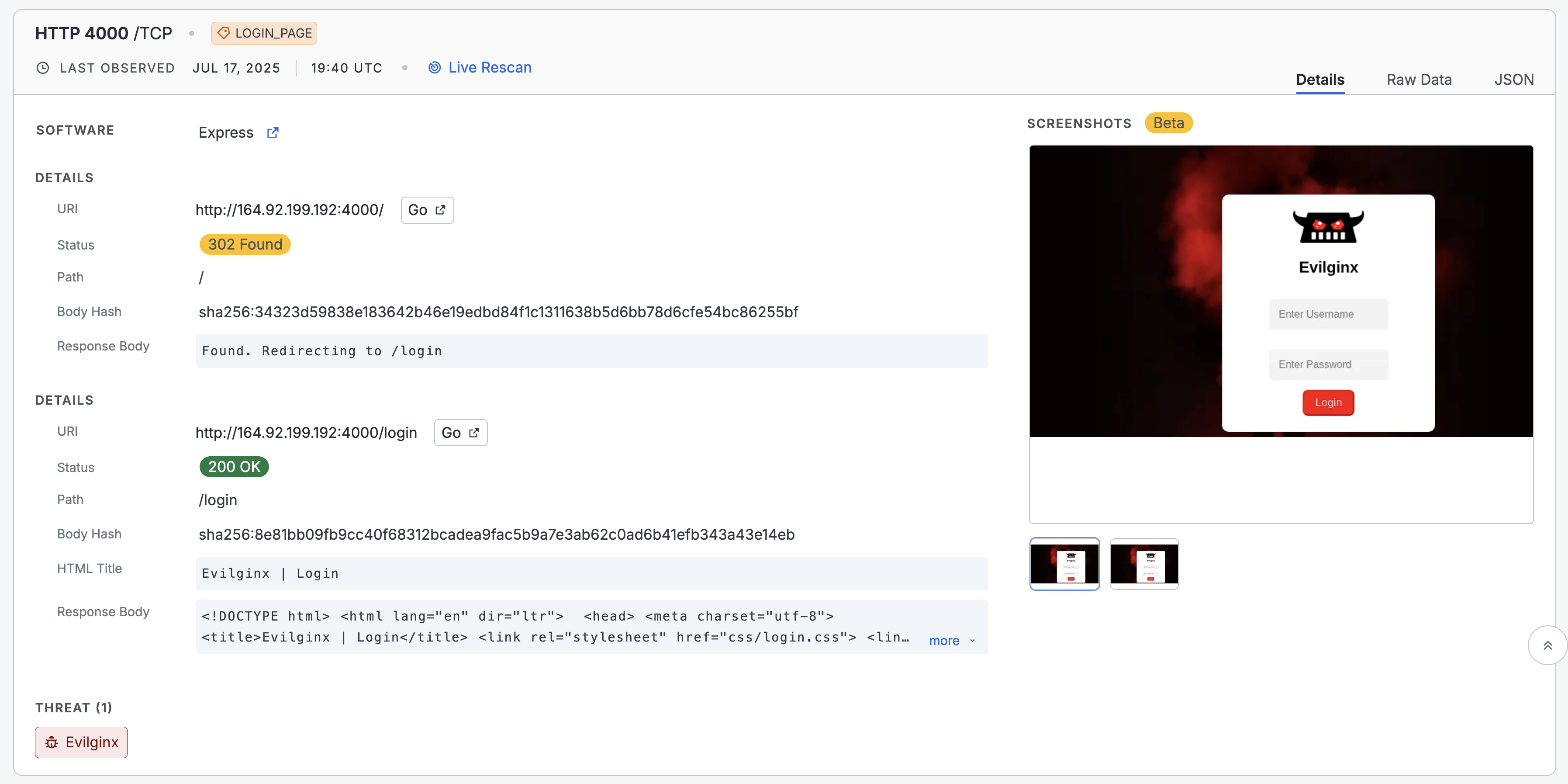Image resolution: width=1568 pixels, height=784 pixels.
Task: Open Express software external link icon
Action: tap(273, 132)
